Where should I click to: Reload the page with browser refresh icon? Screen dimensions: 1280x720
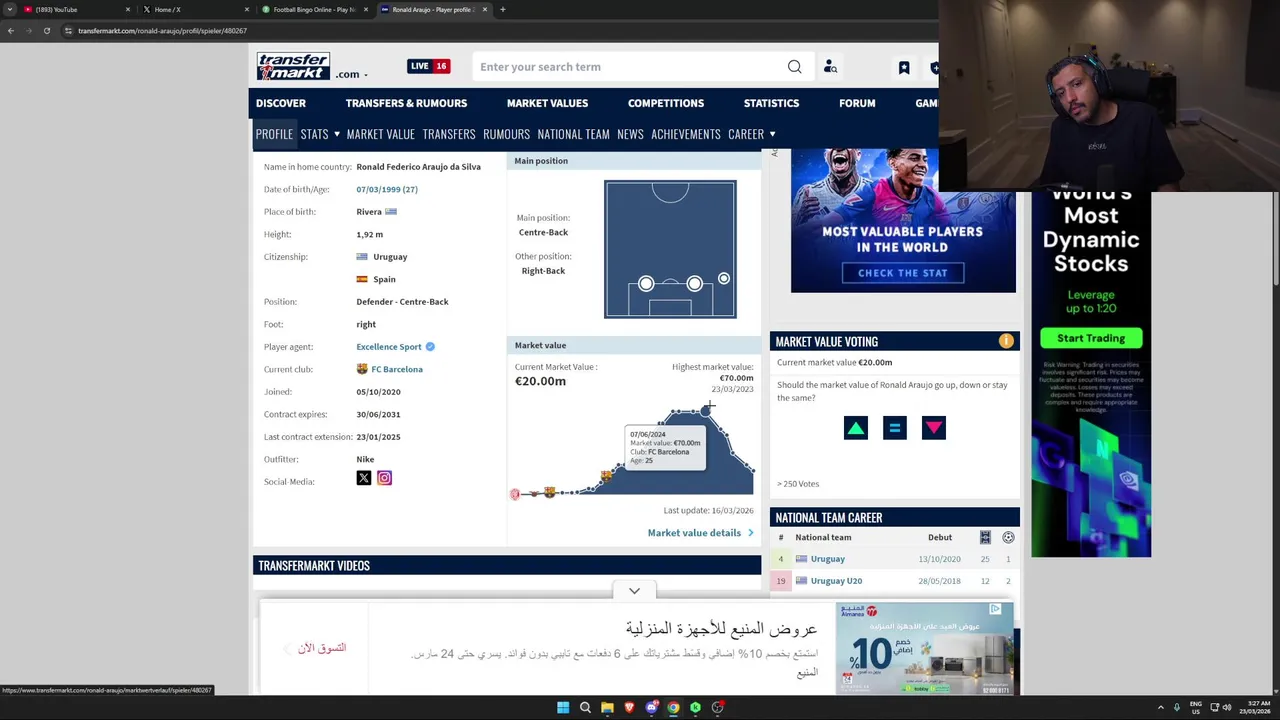(46, 31)
